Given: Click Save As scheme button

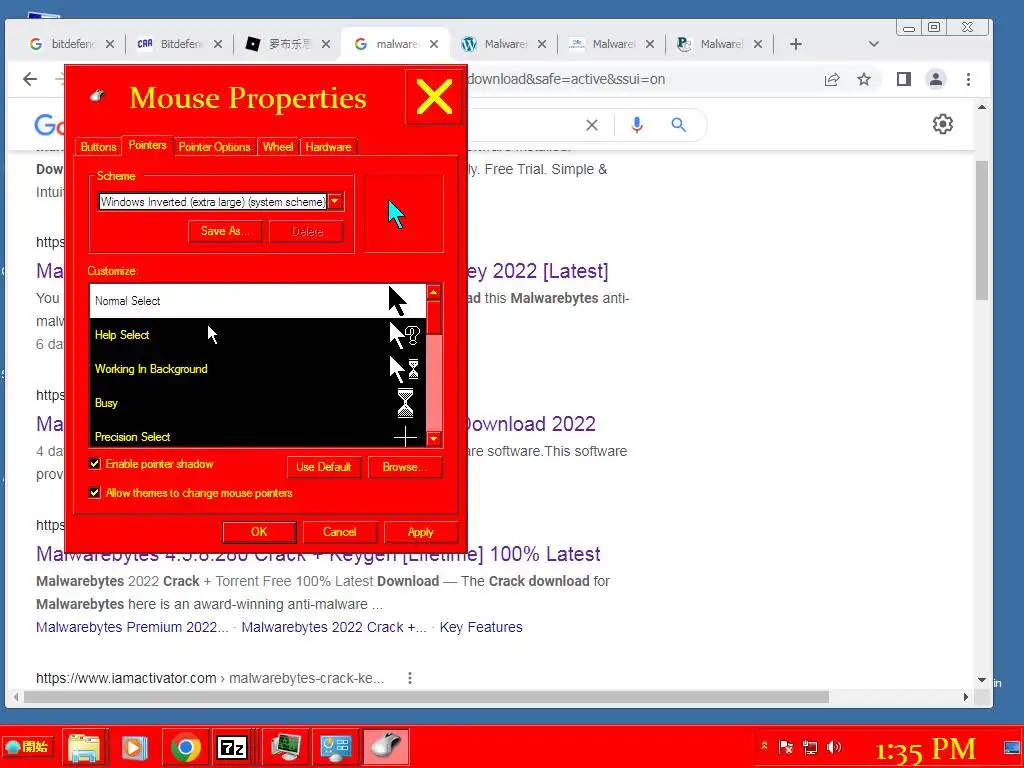Looking at the screenshot, I should click(x=225, y=231).
